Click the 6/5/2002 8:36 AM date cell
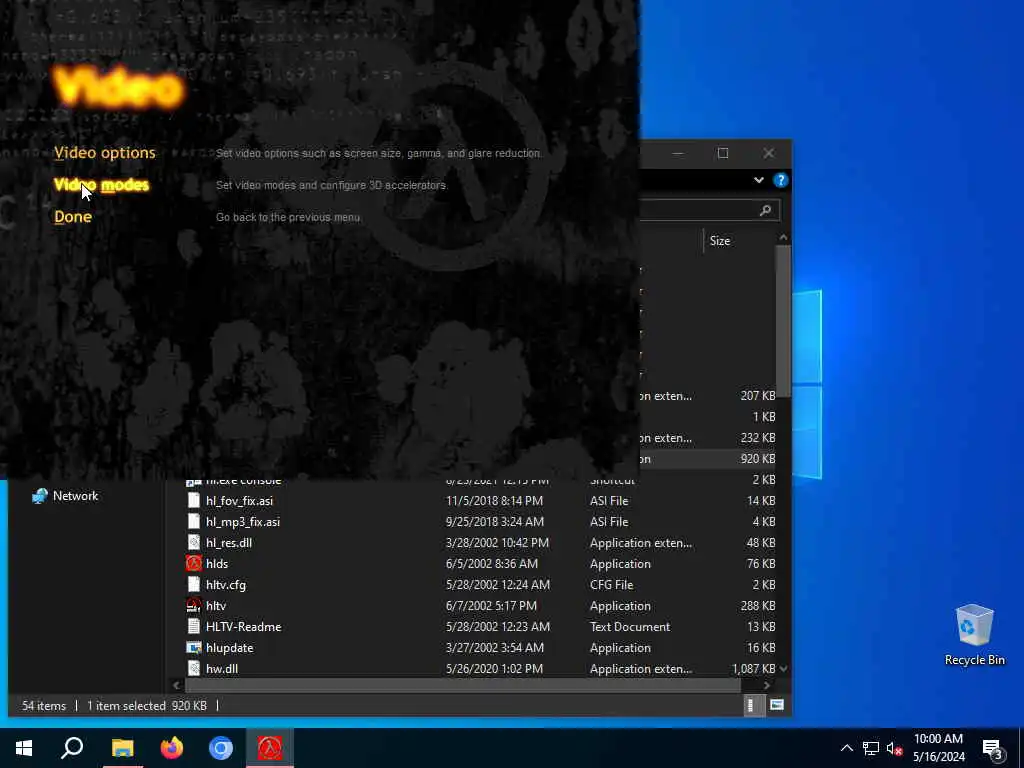This screenshot has height=768, width=1024. [x=492, y=564]
